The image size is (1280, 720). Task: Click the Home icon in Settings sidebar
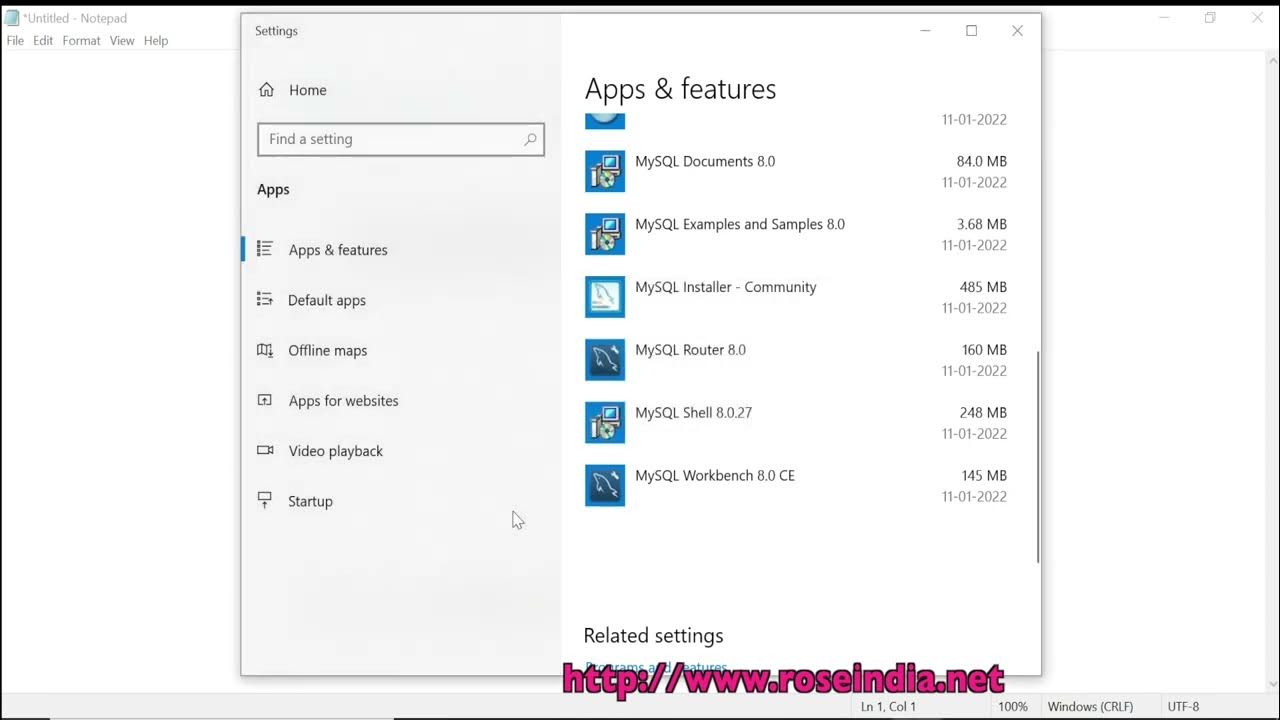point(266,89)
